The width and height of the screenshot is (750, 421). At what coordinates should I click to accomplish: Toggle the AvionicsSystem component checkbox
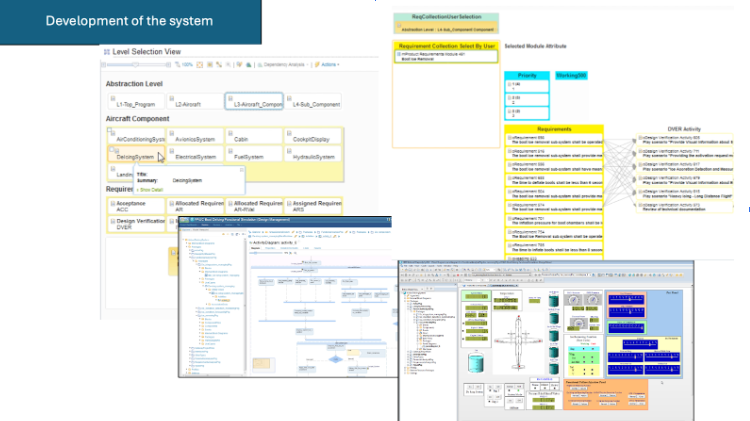(x=171, y=132)
